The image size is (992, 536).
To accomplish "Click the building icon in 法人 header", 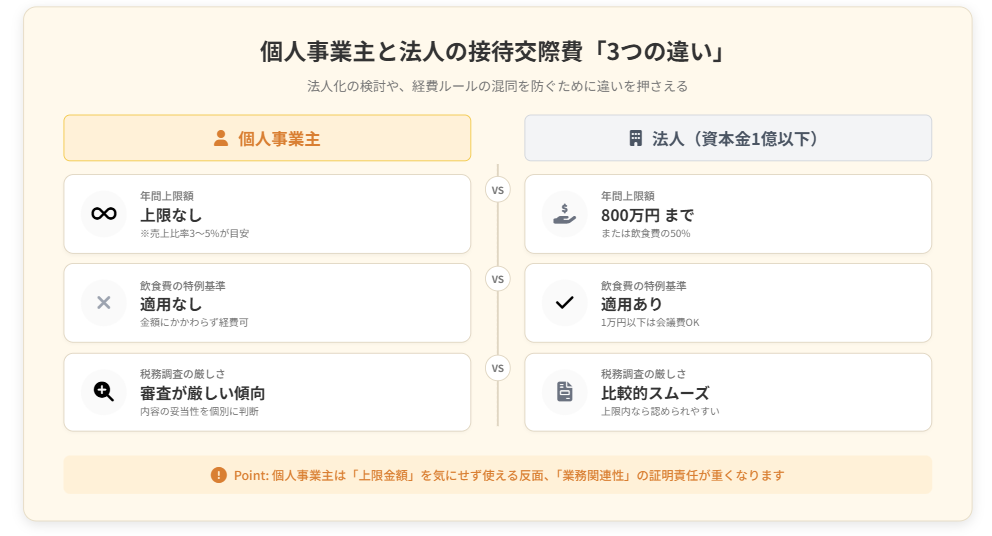I will 635,138.
